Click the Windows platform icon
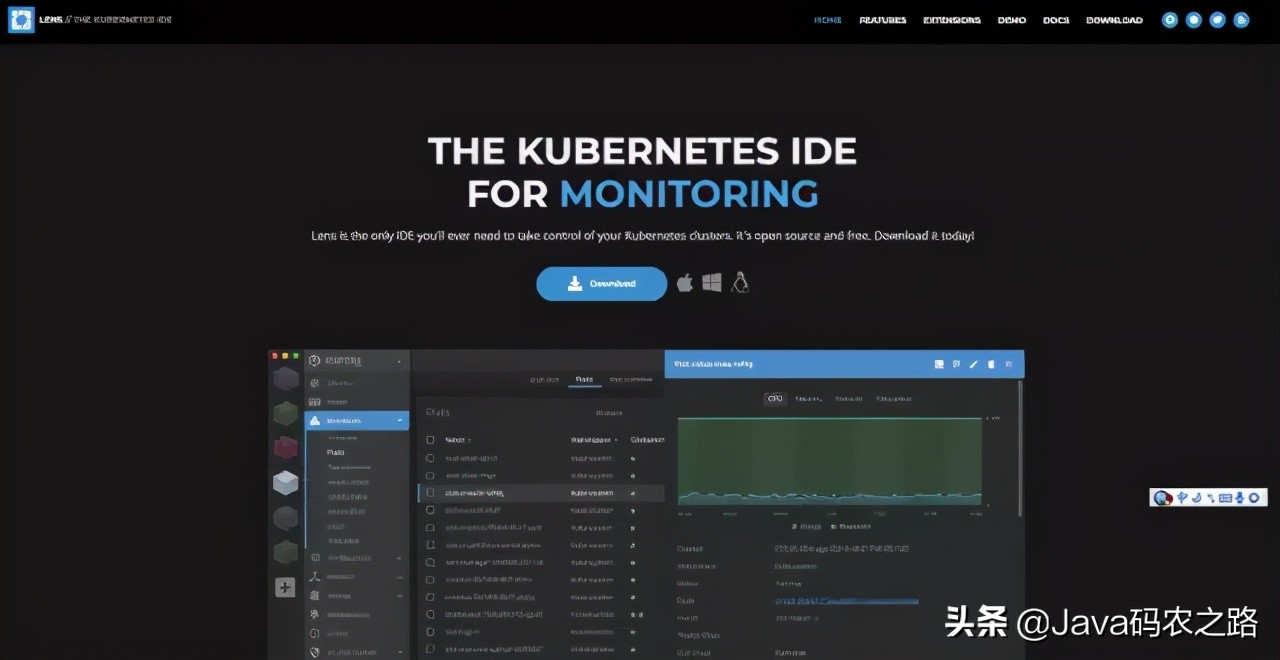 712,283
